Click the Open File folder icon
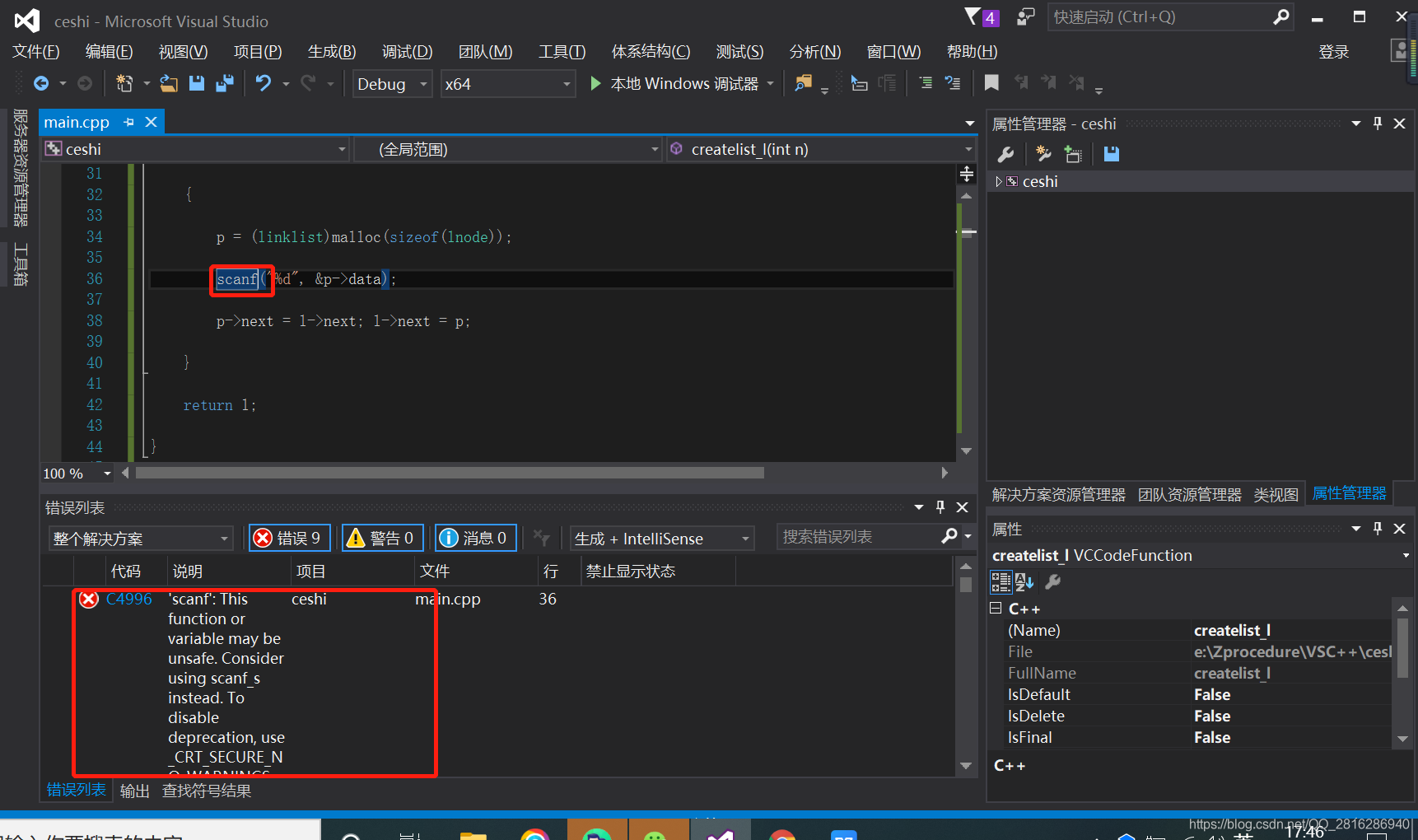The image size is (1418, 840). (169, 83)
